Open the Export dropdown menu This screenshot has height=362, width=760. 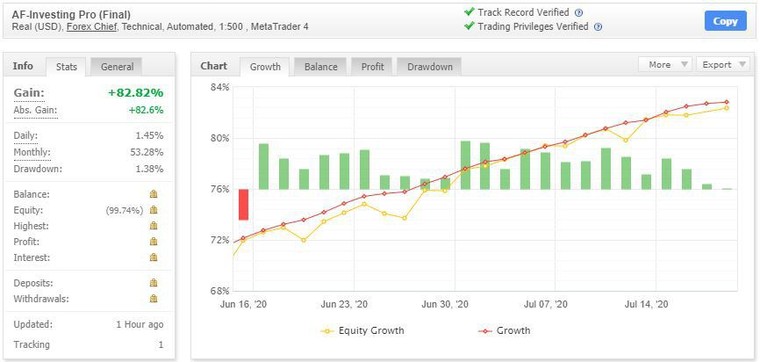click(x=723, y=64)
